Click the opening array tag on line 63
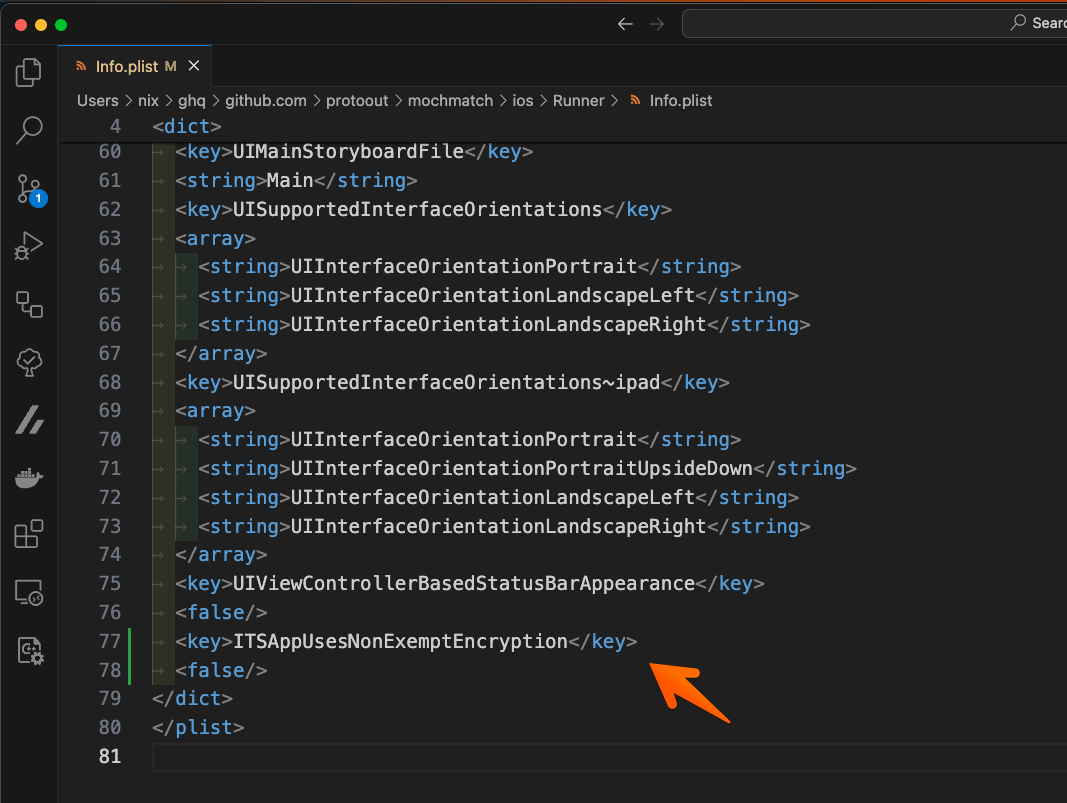Screen dimensions: 1067x803 (215, 238)
